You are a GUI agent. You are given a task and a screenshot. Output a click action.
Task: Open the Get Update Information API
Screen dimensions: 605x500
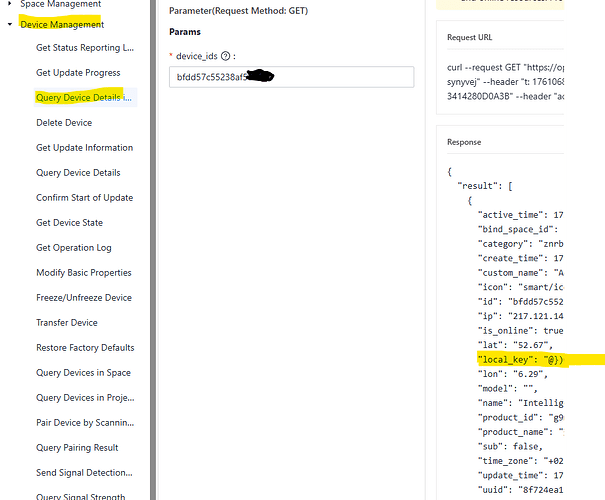click(x=84, y=147)
